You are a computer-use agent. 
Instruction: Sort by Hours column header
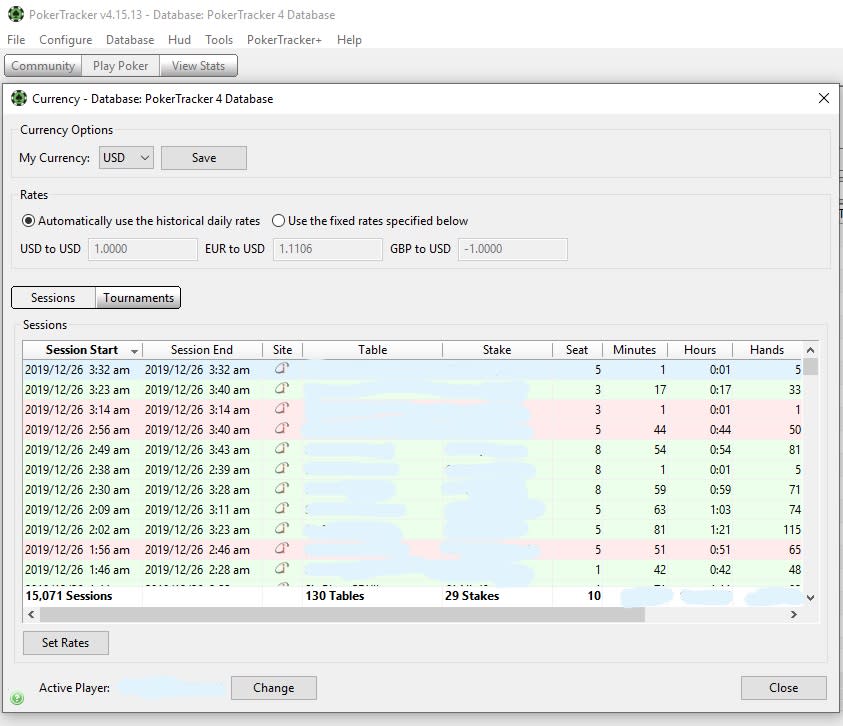point(699,350)
